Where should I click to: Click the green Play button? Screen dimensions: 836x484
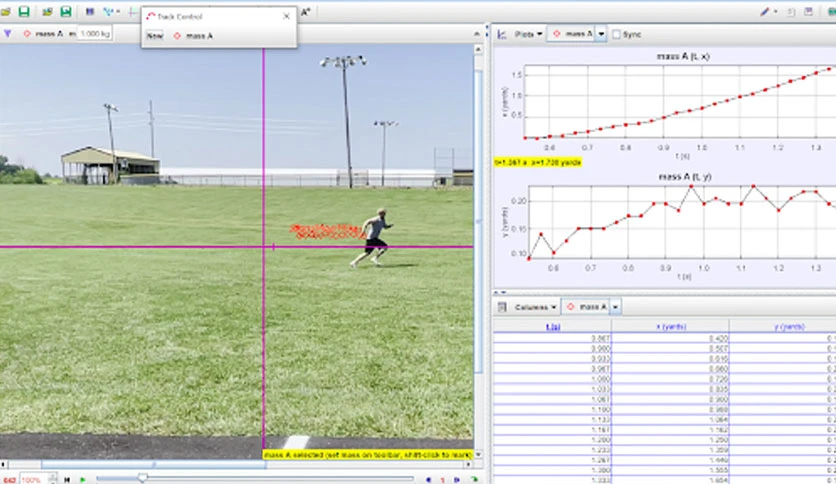(x=83, y=480)
